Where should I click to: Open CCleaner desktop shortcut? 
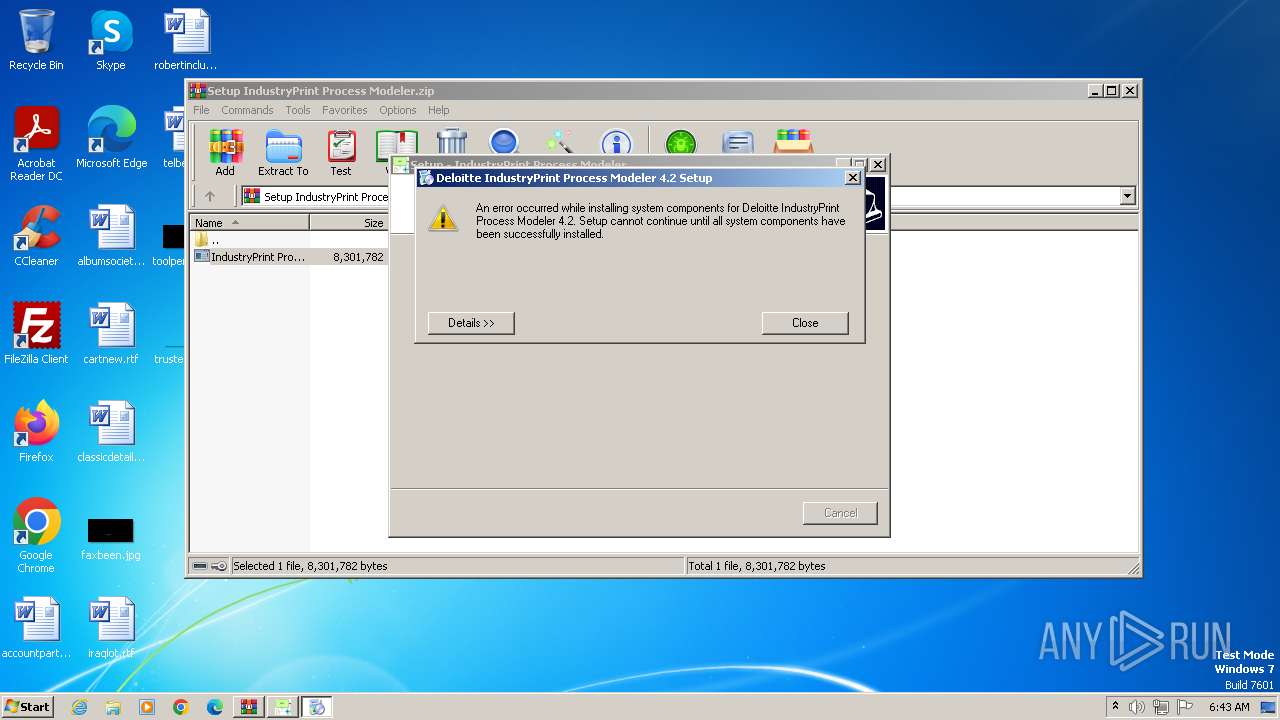click(36, 236)
